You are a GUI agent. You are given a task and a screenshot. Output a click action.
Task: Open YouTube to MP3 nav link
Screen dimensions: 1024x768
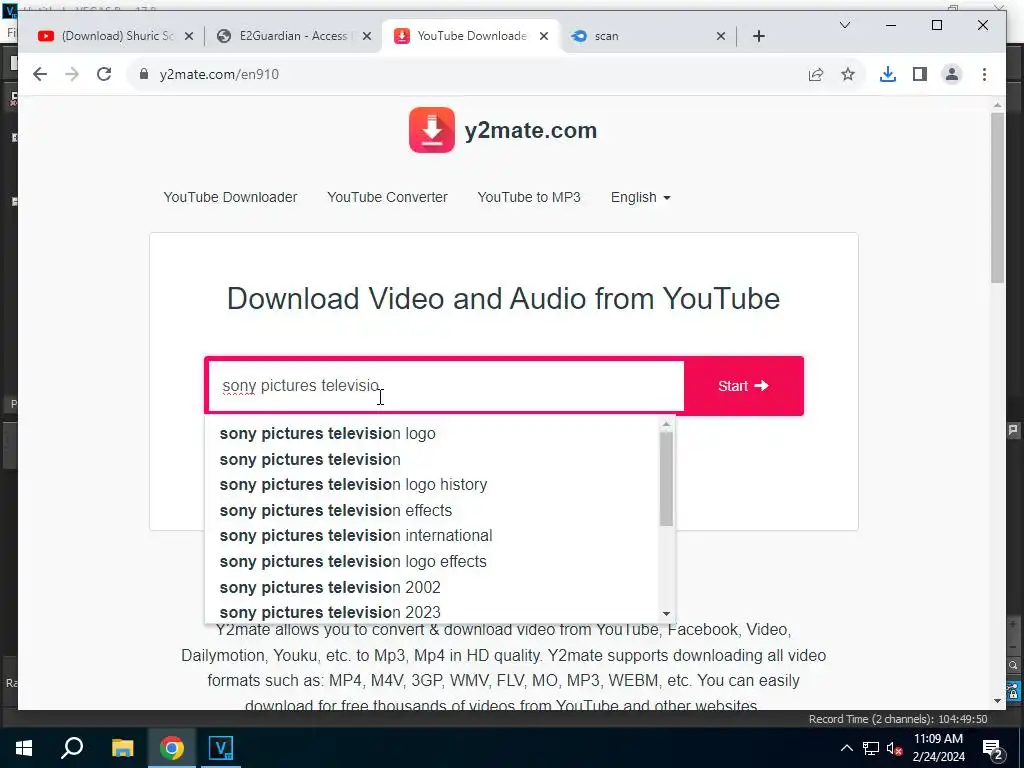[x=529, y=197]
